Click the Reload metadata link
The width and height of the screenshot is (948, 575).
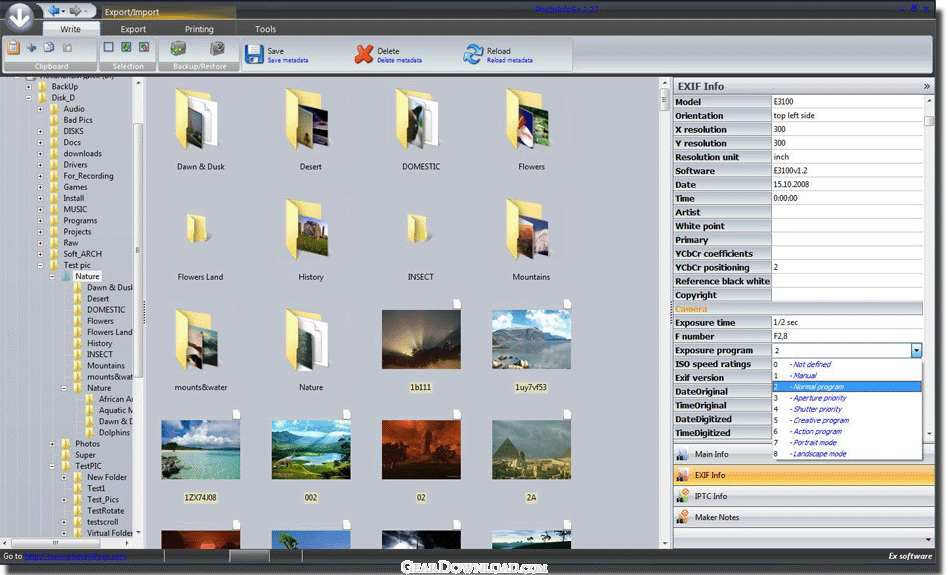pos(510,60)
